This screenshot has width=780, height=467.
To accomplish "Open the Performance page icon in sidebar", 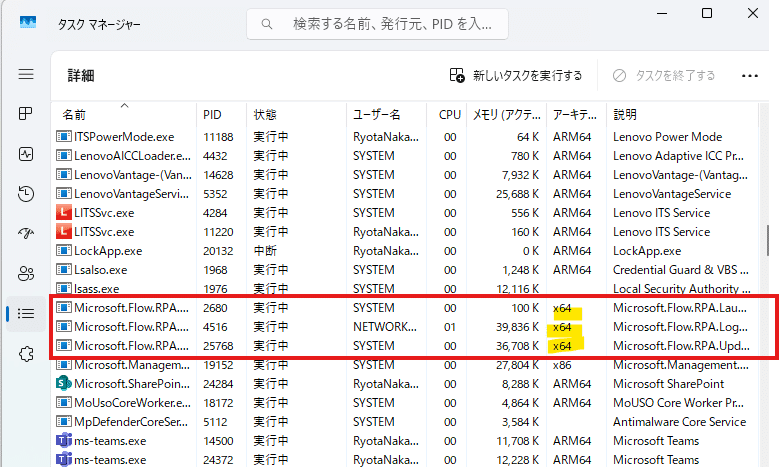I will tap(26, 154).
